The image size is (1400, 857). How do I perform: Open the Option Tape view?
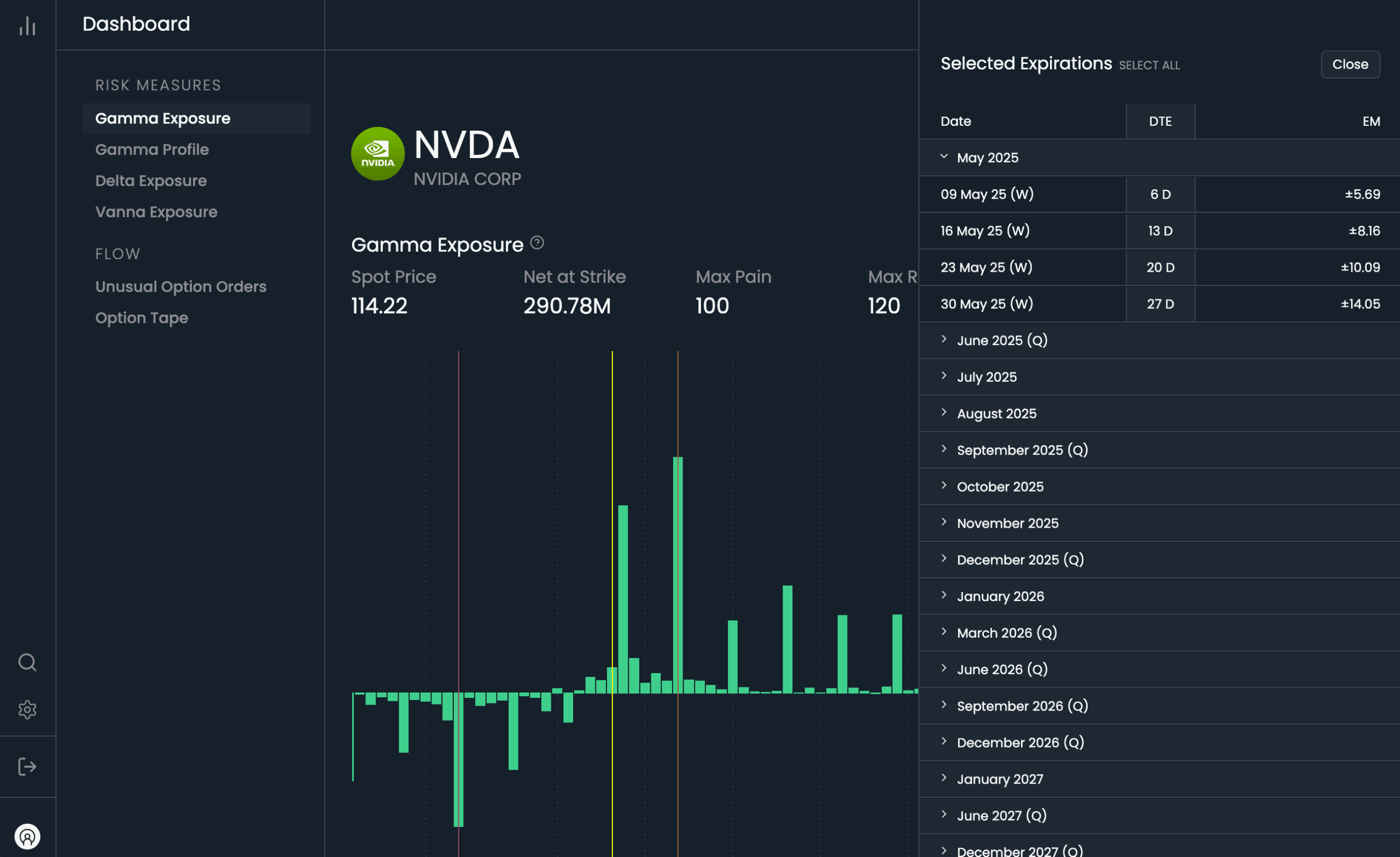[x=142, y=318]
